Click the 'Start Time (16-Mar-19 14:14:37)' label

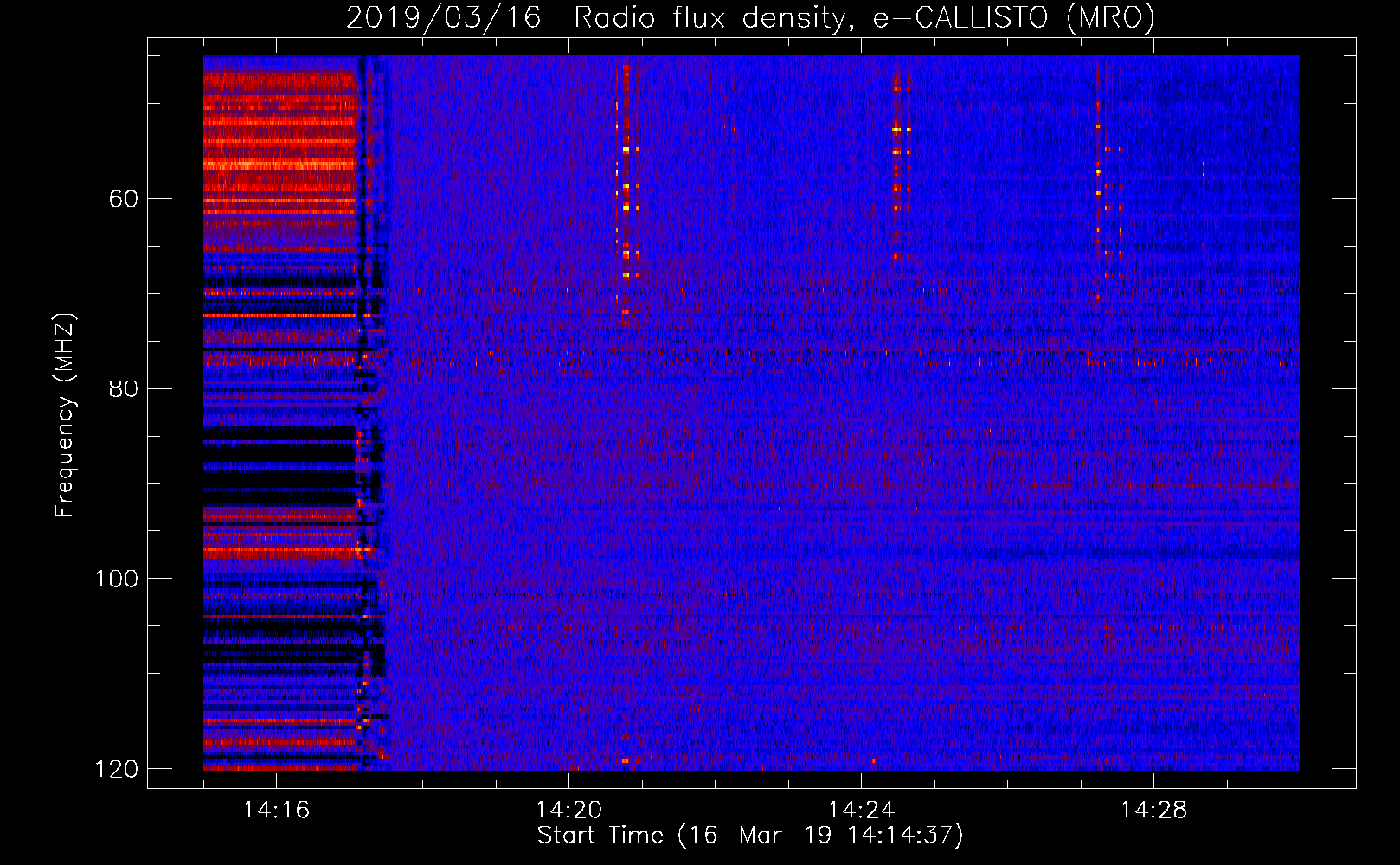point(750,836)
